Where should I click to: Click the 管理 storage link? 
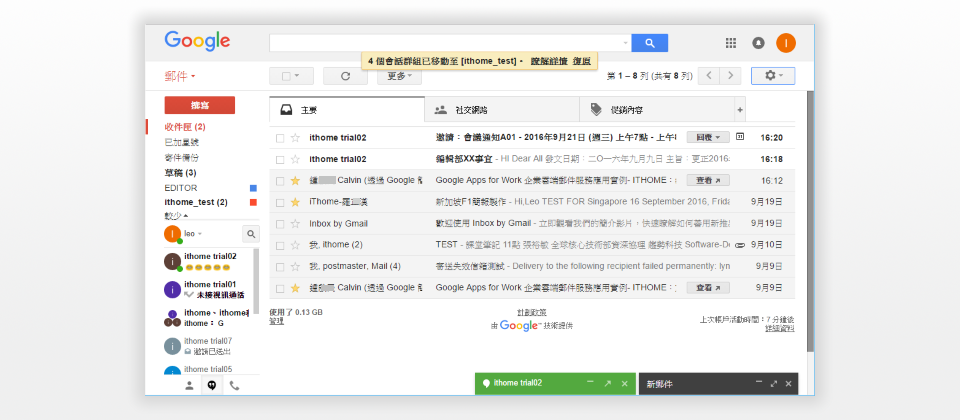tap(276, 321)
